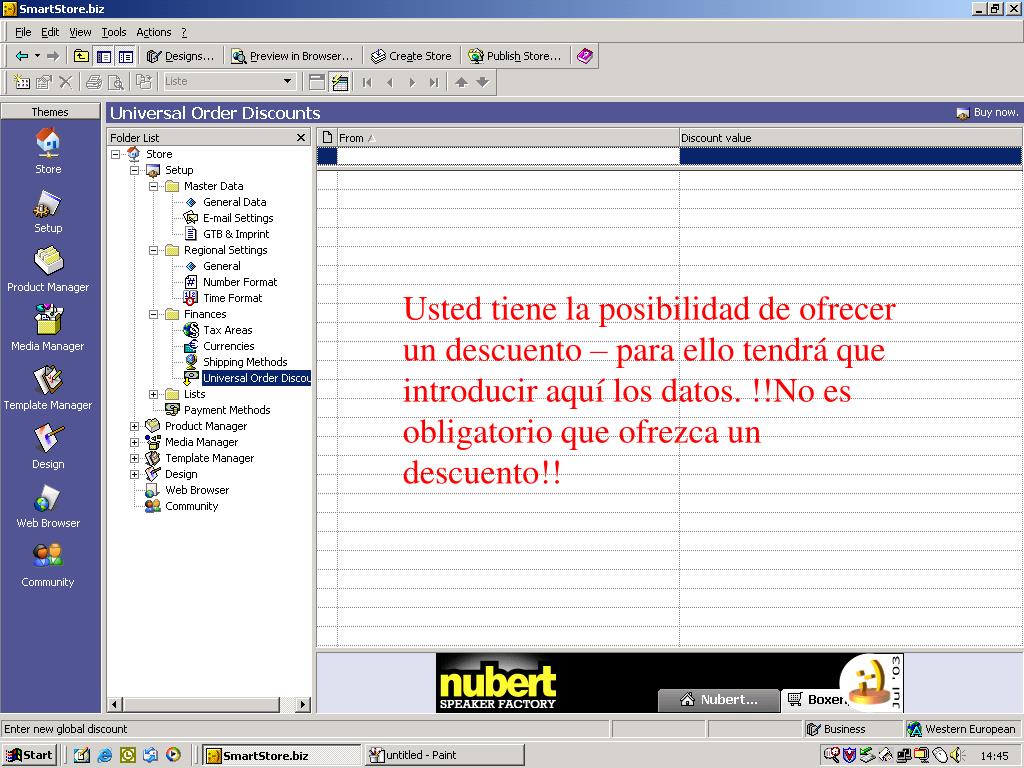
Task: Open the Actions menu
Action: 153,32
